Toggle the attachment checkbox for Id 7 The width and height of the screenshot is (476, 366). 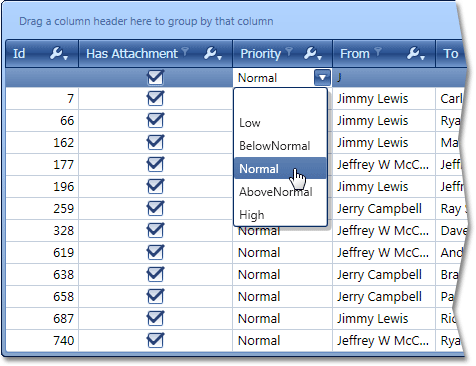155,98
